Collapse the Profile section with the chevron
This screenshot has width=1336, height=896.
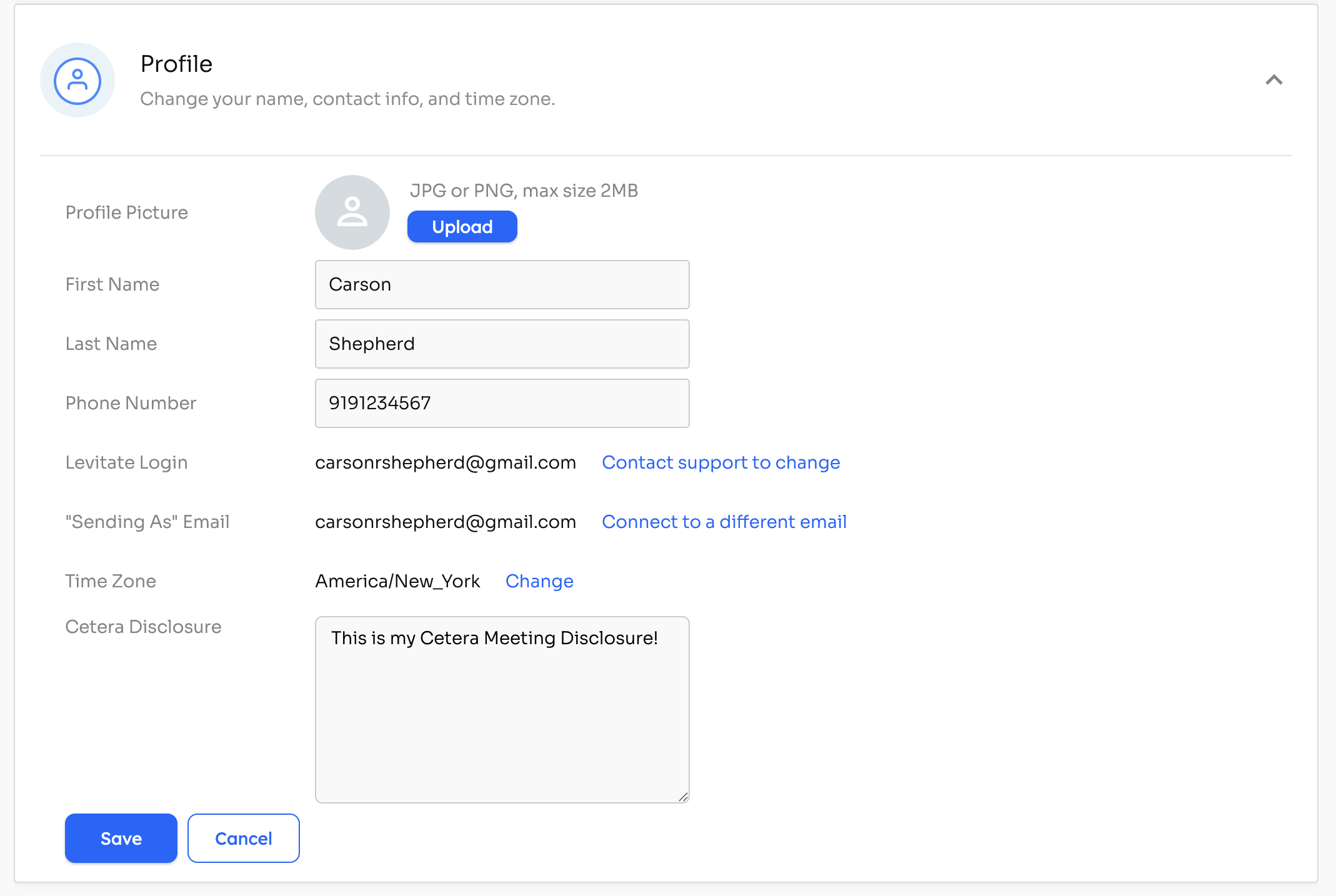tap(1274, 80)
